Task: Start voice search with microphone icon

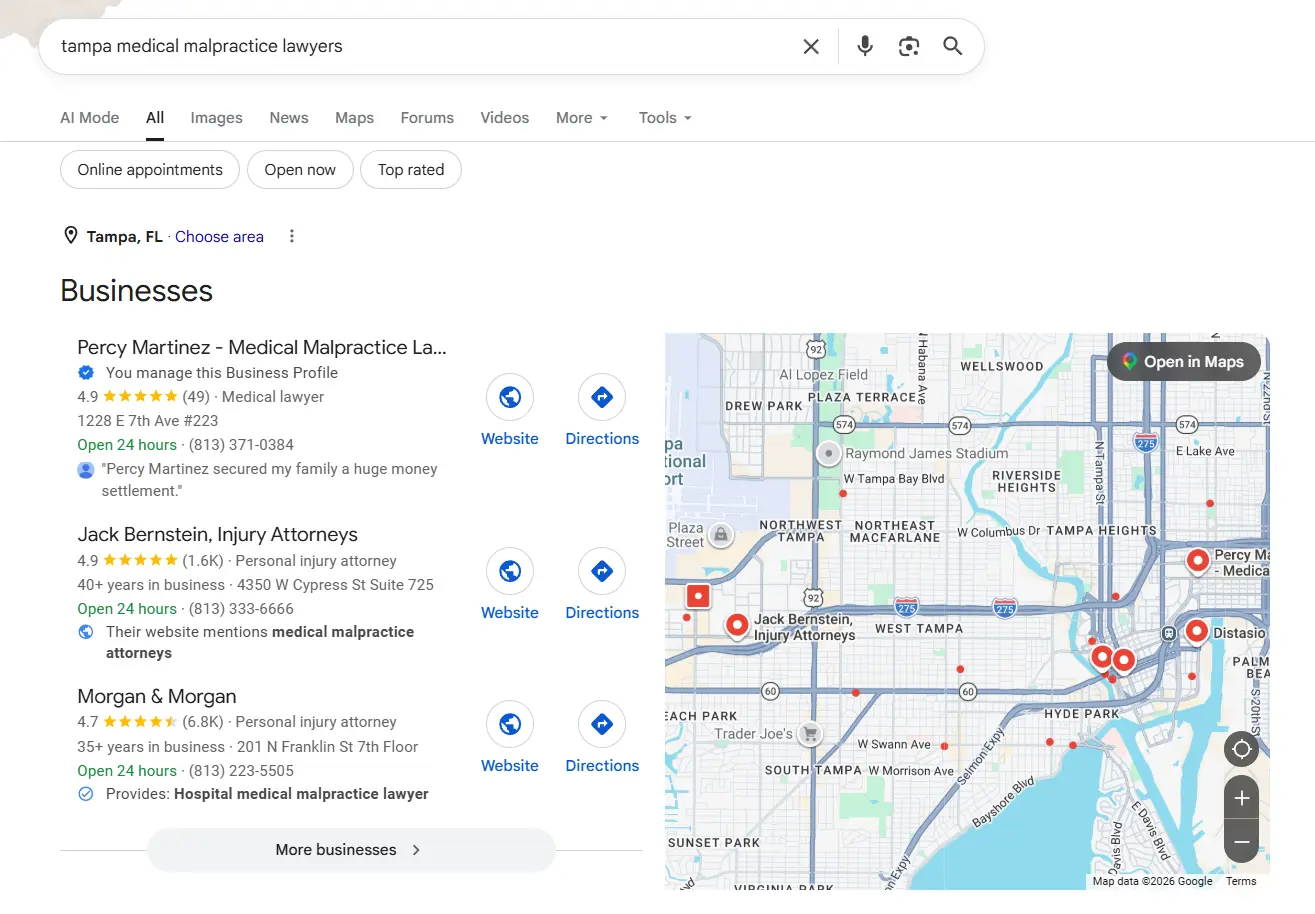Action: tap(865, 46)
